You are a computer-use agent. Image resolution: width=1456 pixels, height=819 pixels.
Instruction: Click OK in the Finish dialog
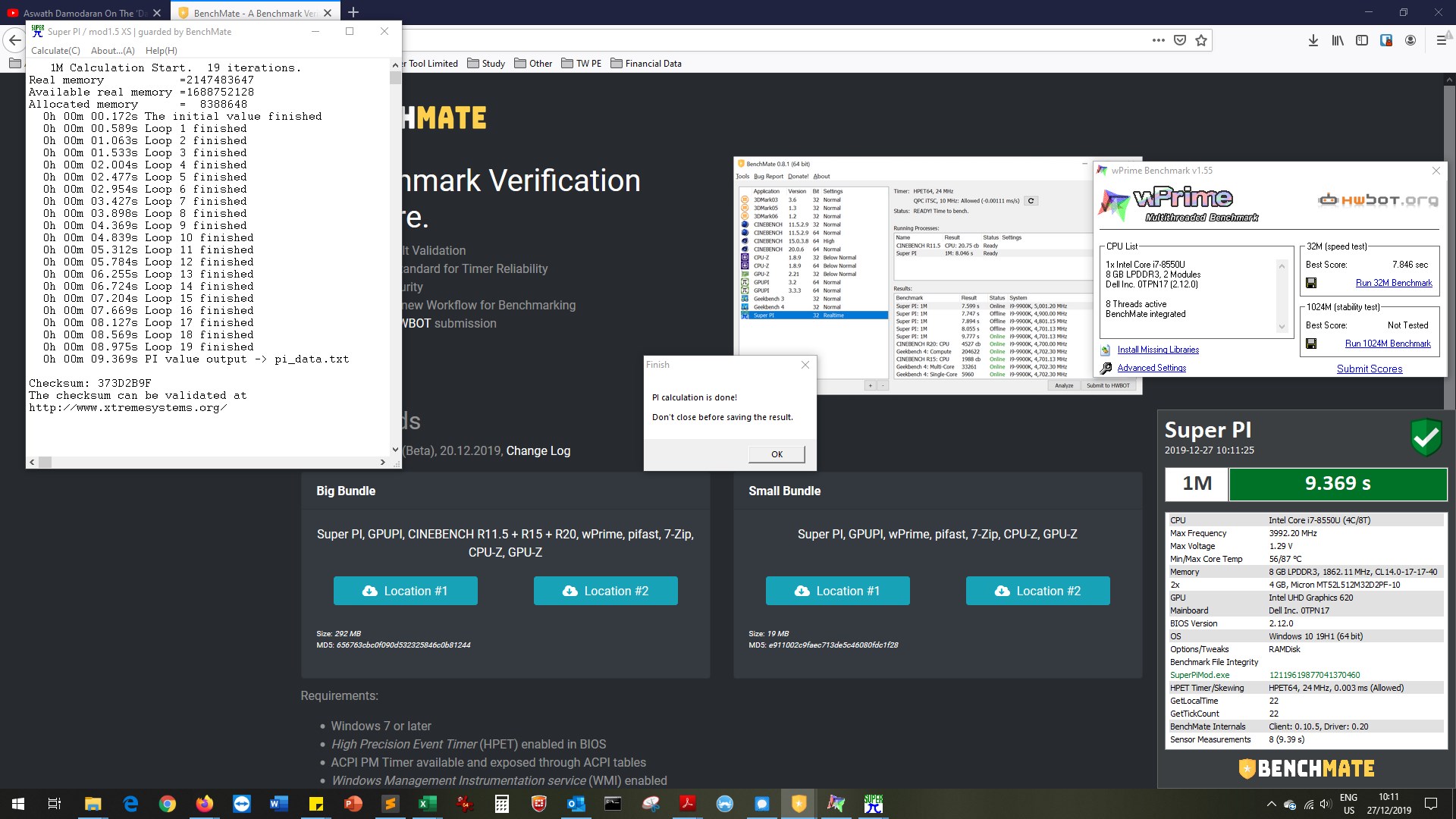(x=777, y=454)
